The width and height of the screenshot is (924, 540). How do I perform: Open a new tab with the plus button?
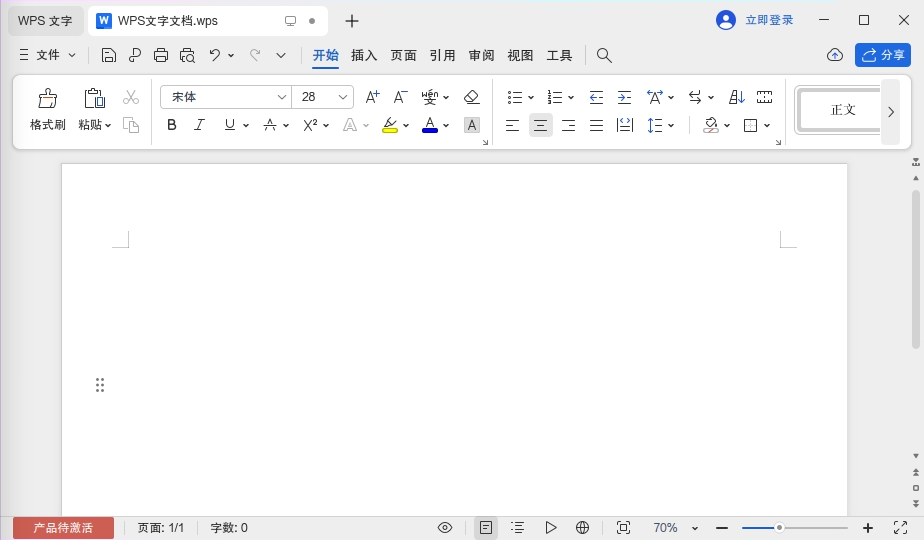pos(352,21)
